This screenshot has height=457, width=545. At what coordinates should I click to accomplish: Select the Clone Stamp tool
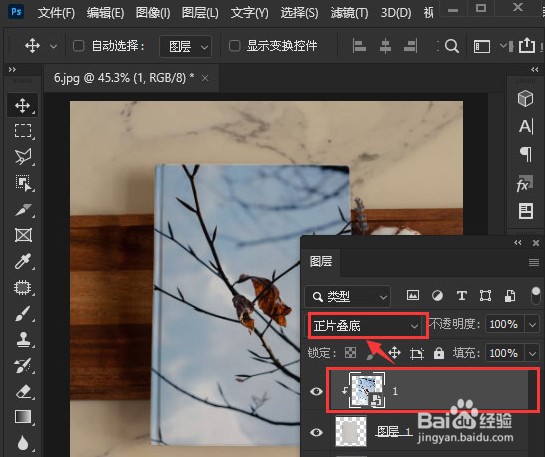[x=23, y=340]
